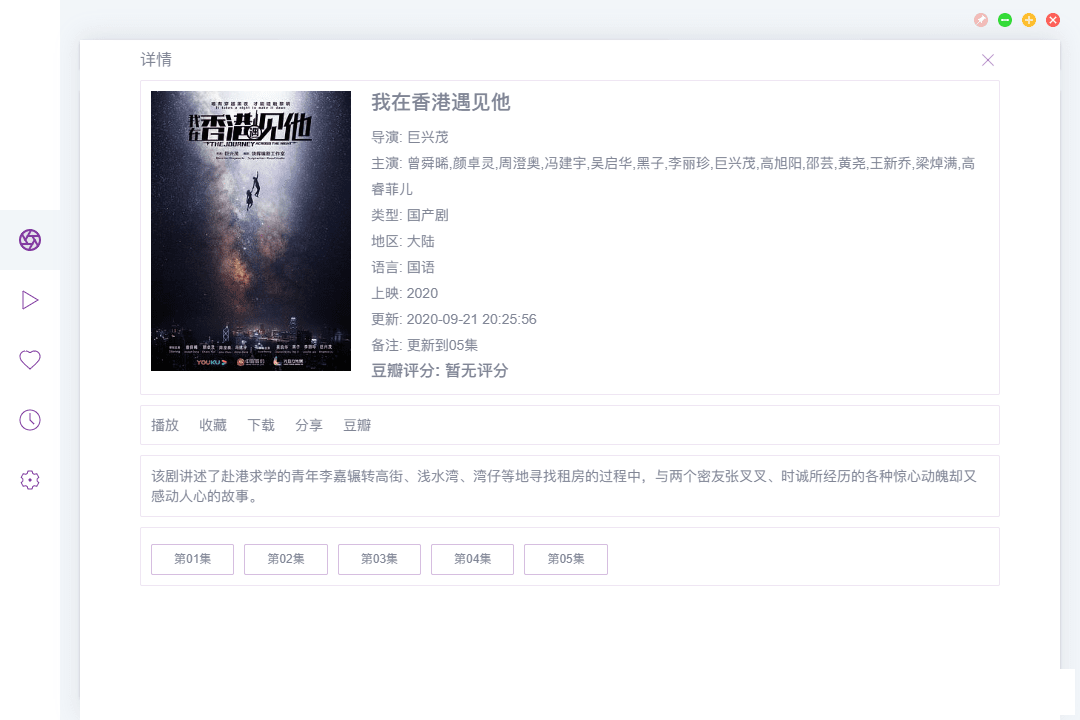Screen dimensions: 1080x720
Task: Click the title 我在香港遇见他
Action: pyautogui.click(x=441, y=103)
